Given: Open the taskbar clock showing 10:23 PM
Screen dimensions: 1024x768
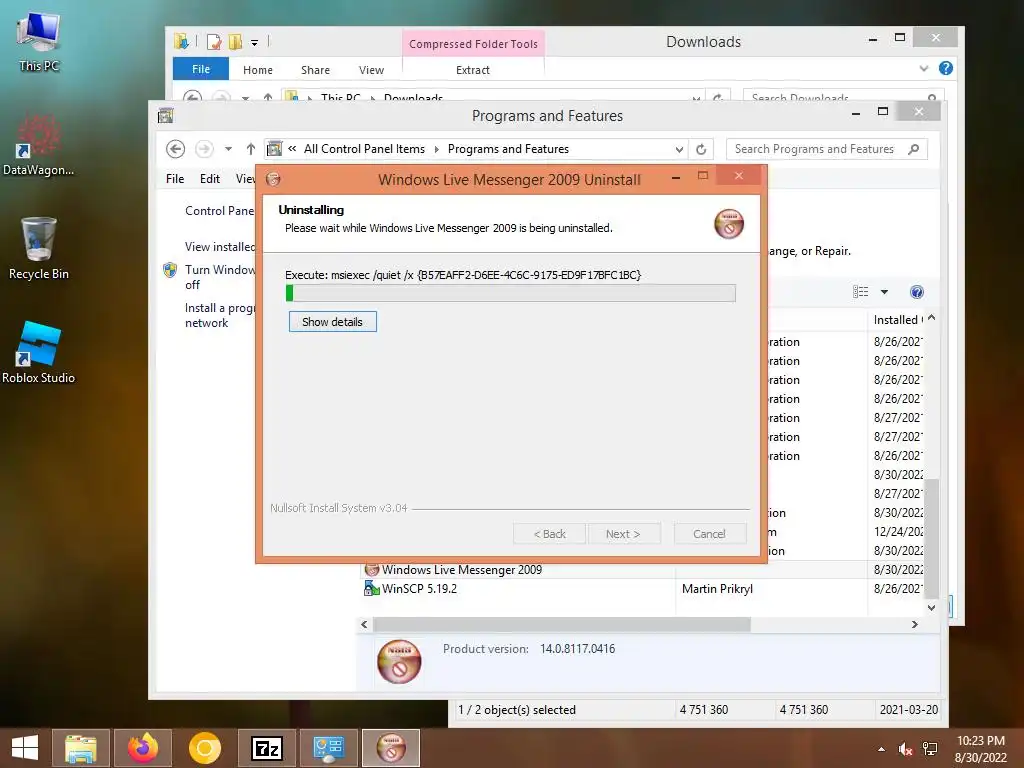Looking at the screenshot, I should (980, 749).
